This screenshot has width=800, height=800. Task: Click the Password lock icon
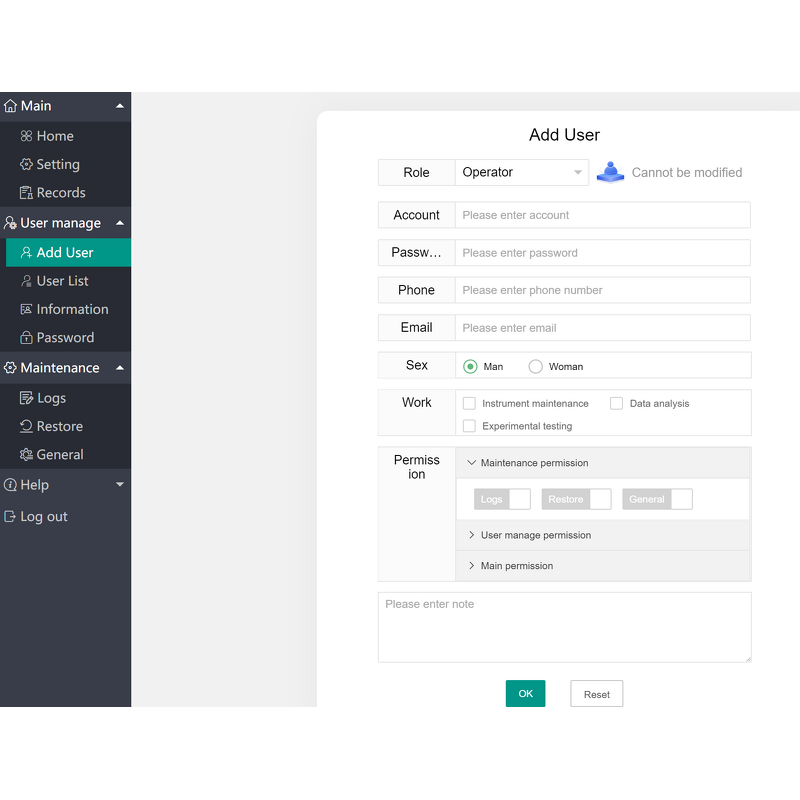click(x=27, y=338)
